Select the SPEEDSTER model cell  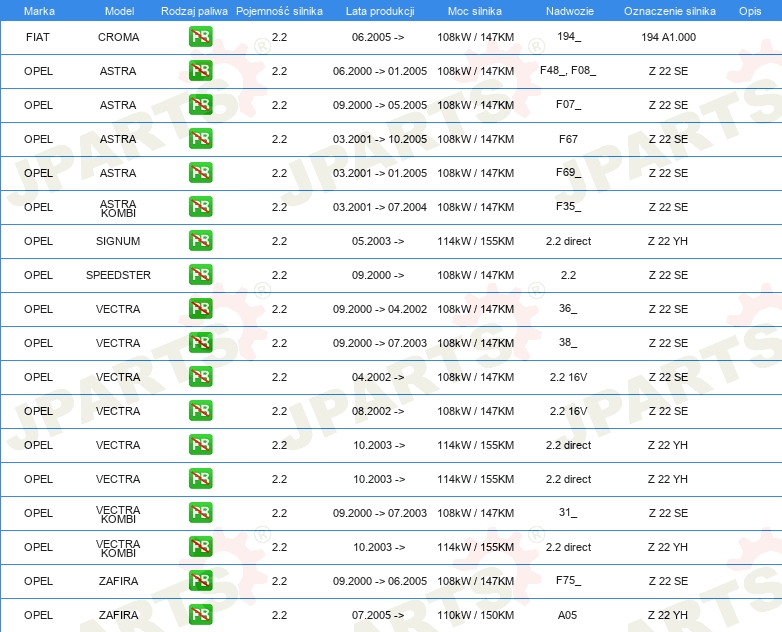tap(118, 275)
